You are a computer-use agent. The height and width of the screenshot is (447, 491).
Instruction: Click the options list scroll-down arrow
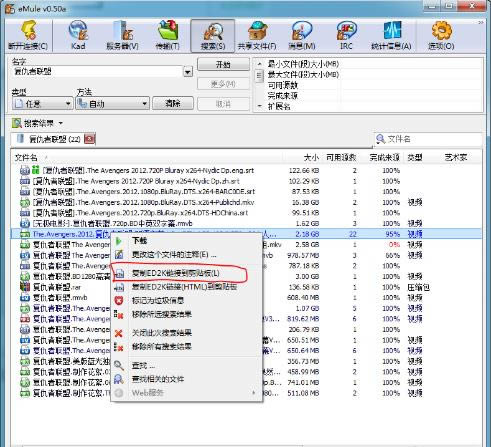259,106
